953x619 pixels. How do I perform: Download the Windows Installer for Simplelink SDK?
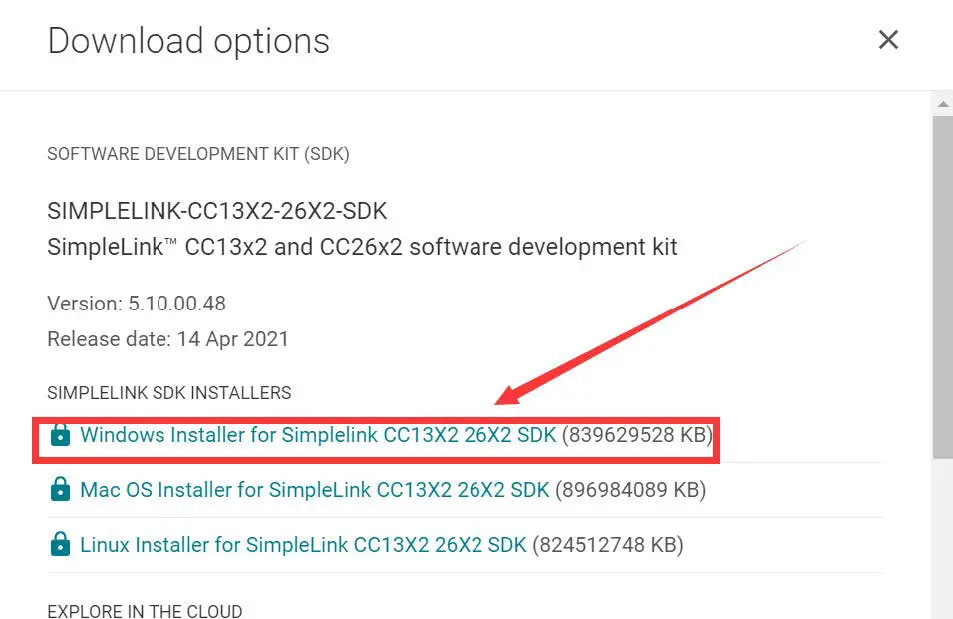(x=318, y=435)
